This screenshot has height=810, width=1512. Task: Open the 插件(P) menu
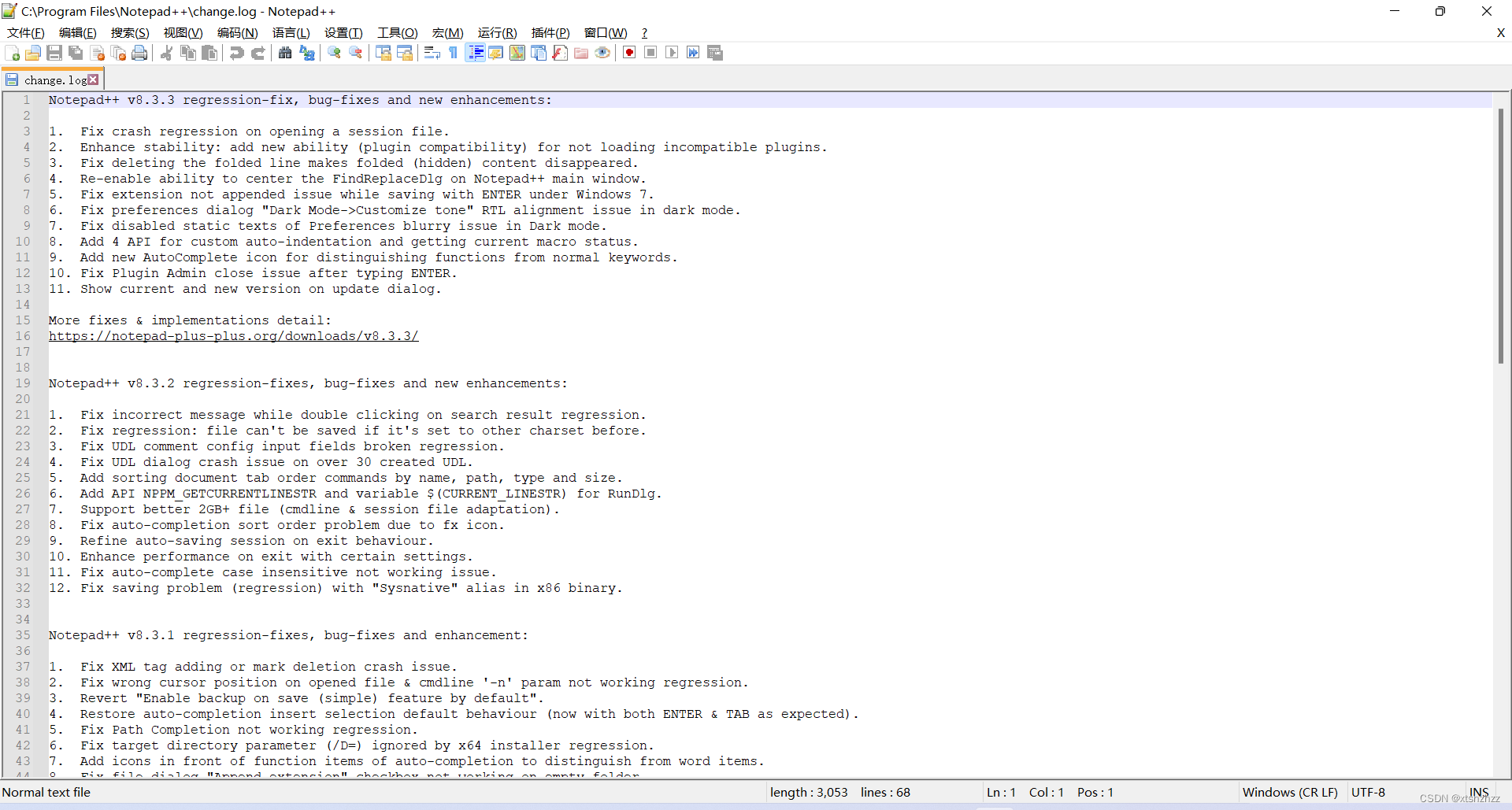(x=550, y=32)
